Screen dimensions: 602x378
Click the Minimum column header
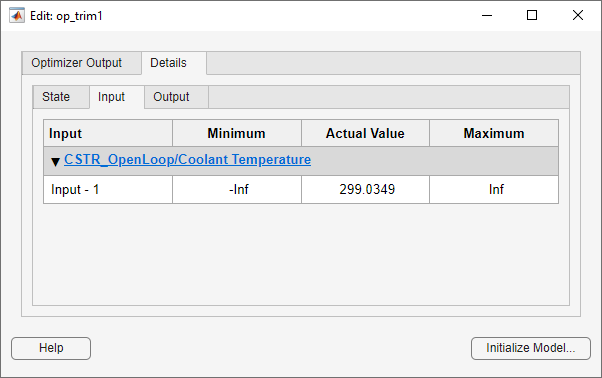pos(237,133)
